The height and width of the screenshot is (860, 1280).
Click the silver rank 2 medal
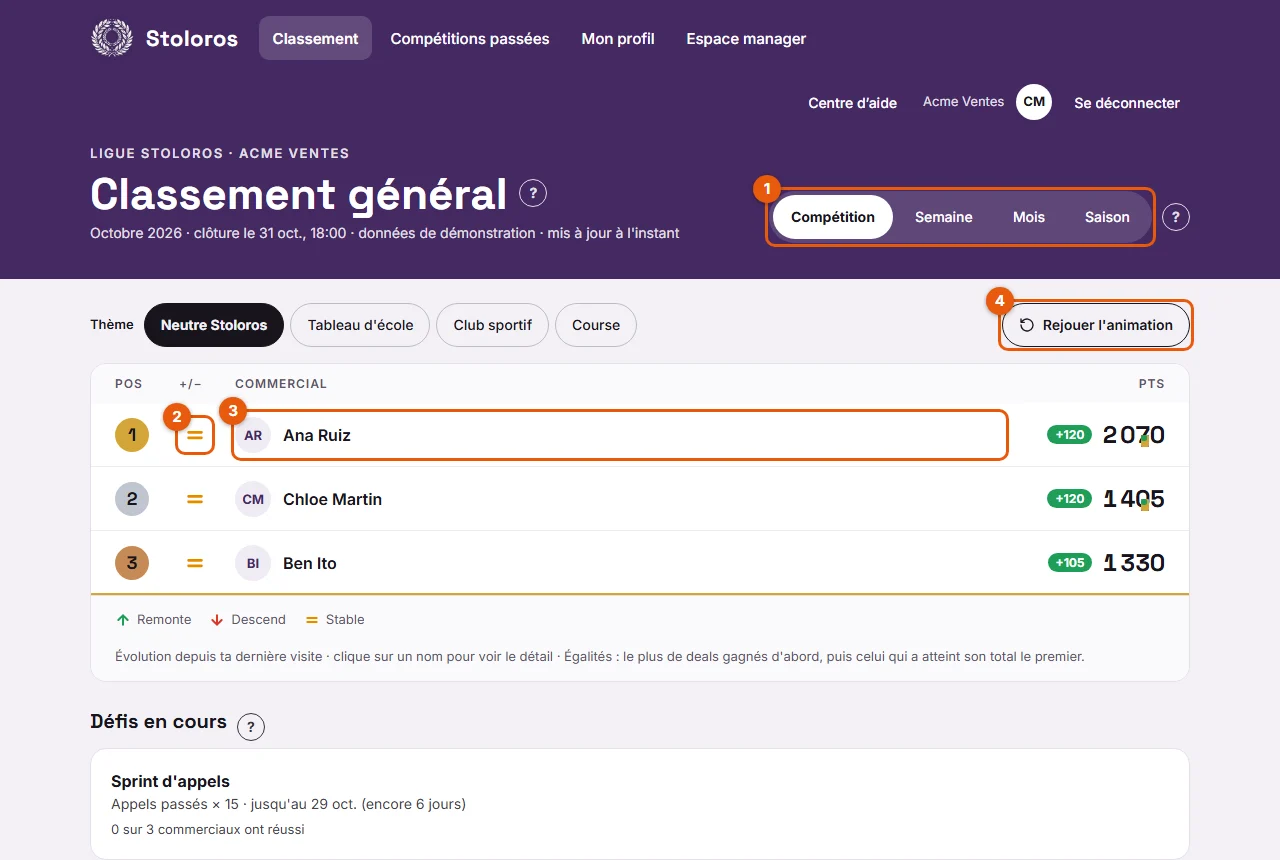tap(132, 499)
